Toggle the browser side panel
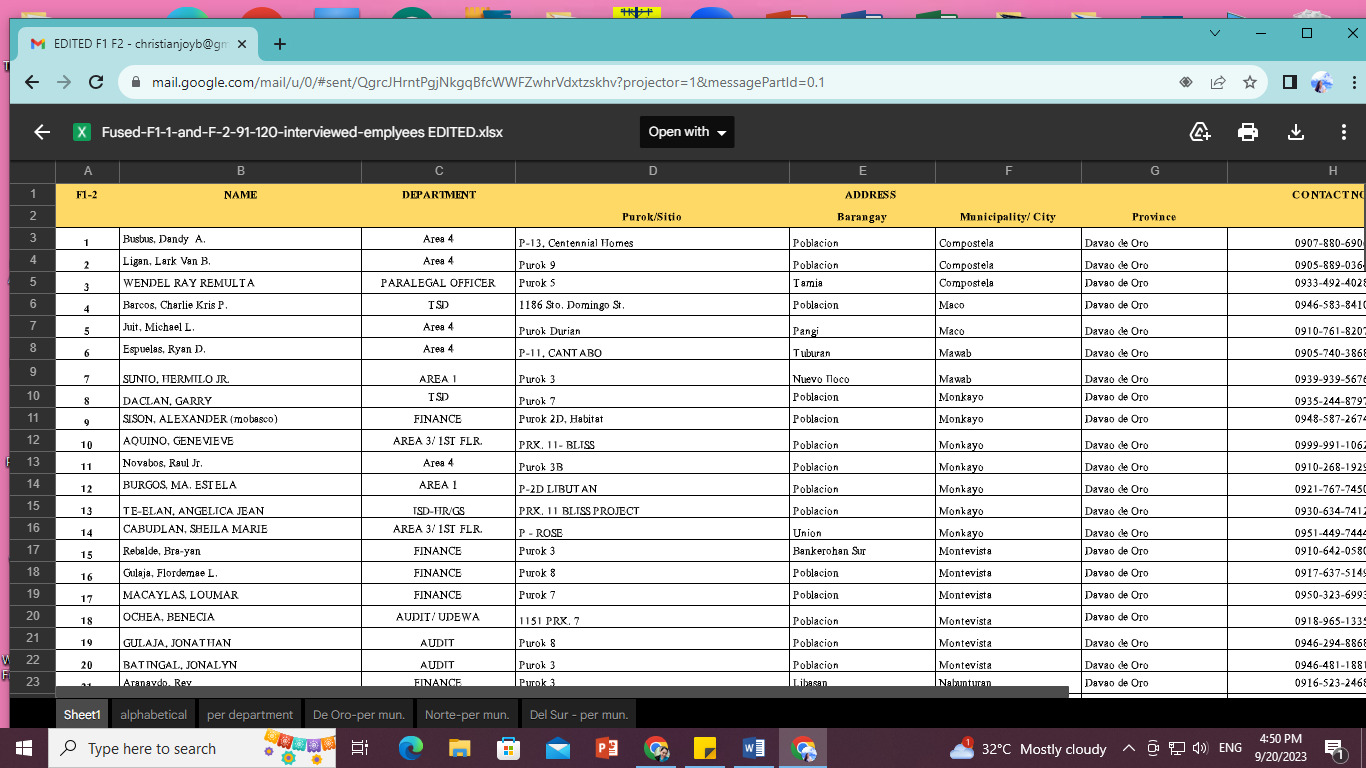The image size is (1366, 768). tap(1290, 83)
